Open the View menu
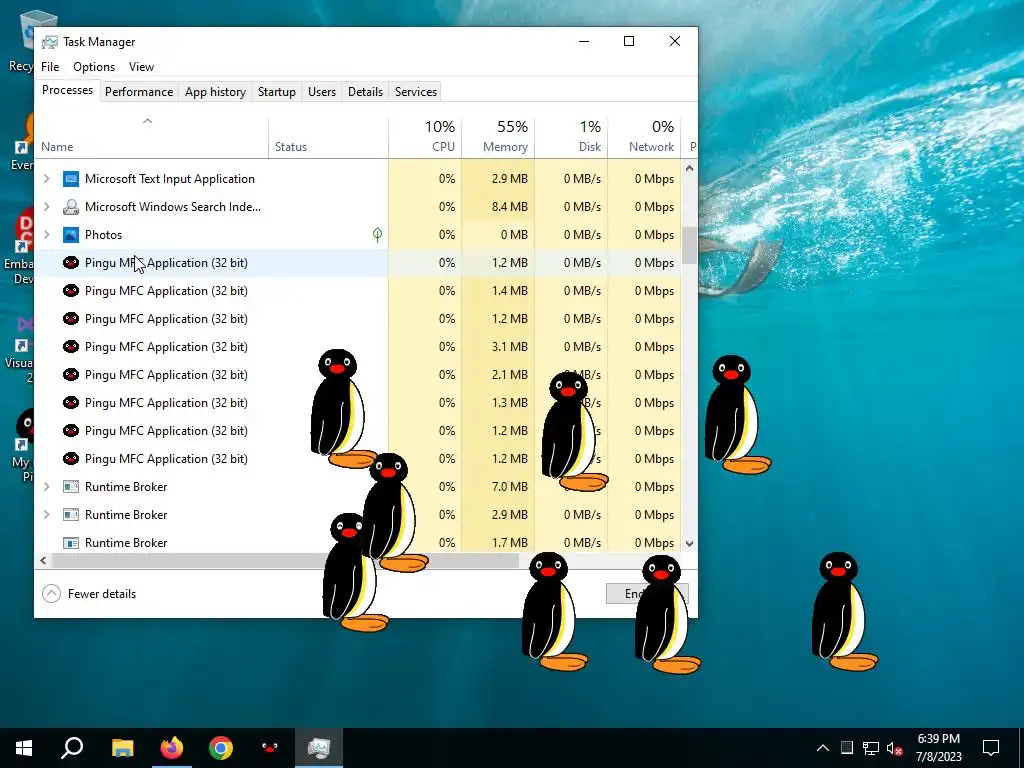The image size is (1024, 768). click(x=141, y=67)
